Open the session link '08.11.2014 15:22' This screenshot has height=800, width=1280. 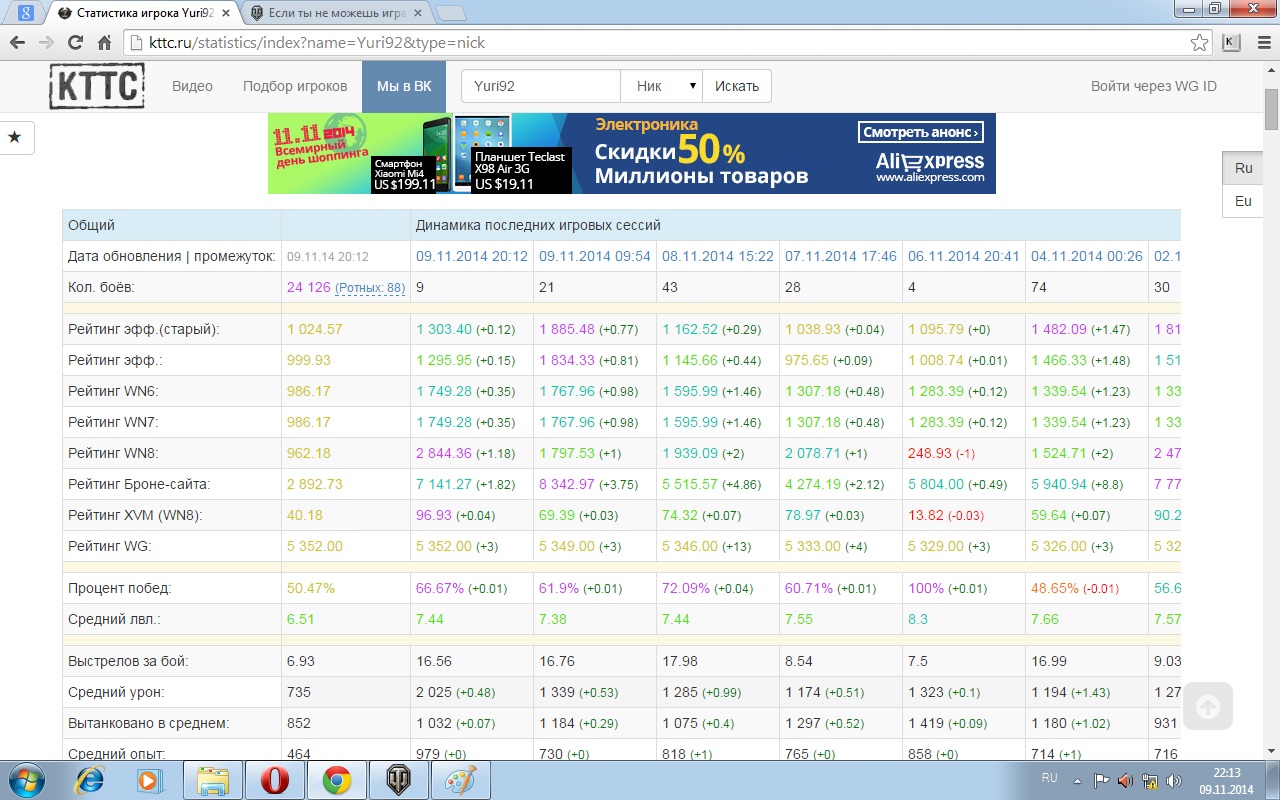click(718, 256)
